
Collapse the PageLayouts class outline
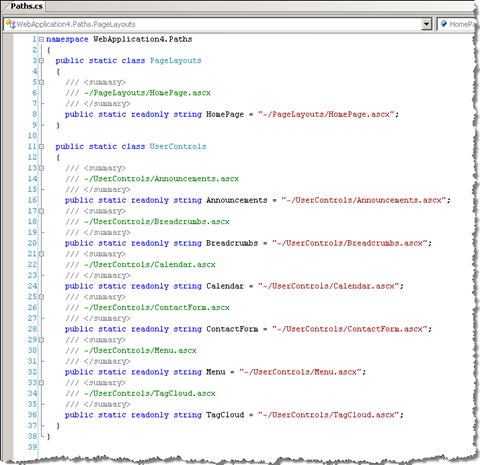coord(41,61)
